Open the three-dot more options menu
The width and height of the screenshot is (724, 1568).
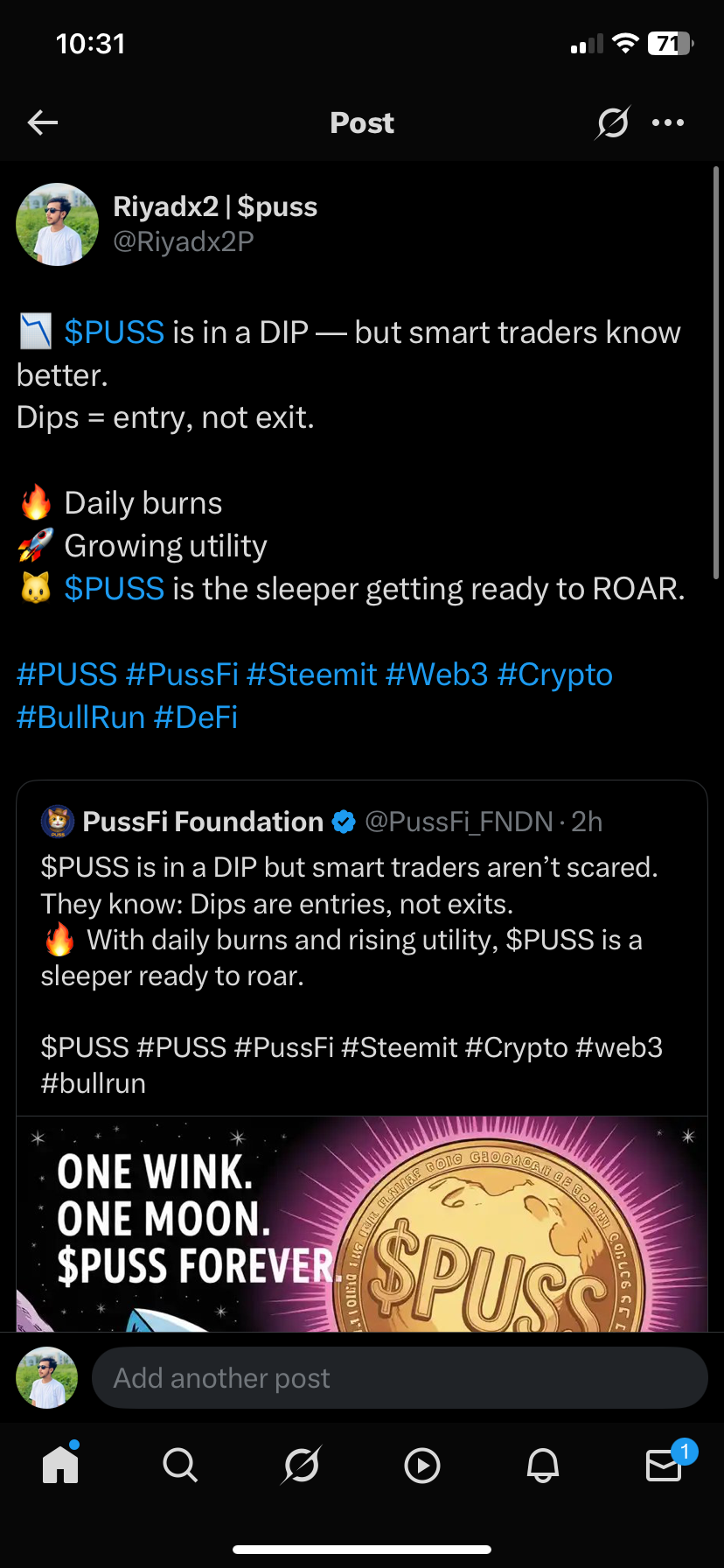point(668,122)
